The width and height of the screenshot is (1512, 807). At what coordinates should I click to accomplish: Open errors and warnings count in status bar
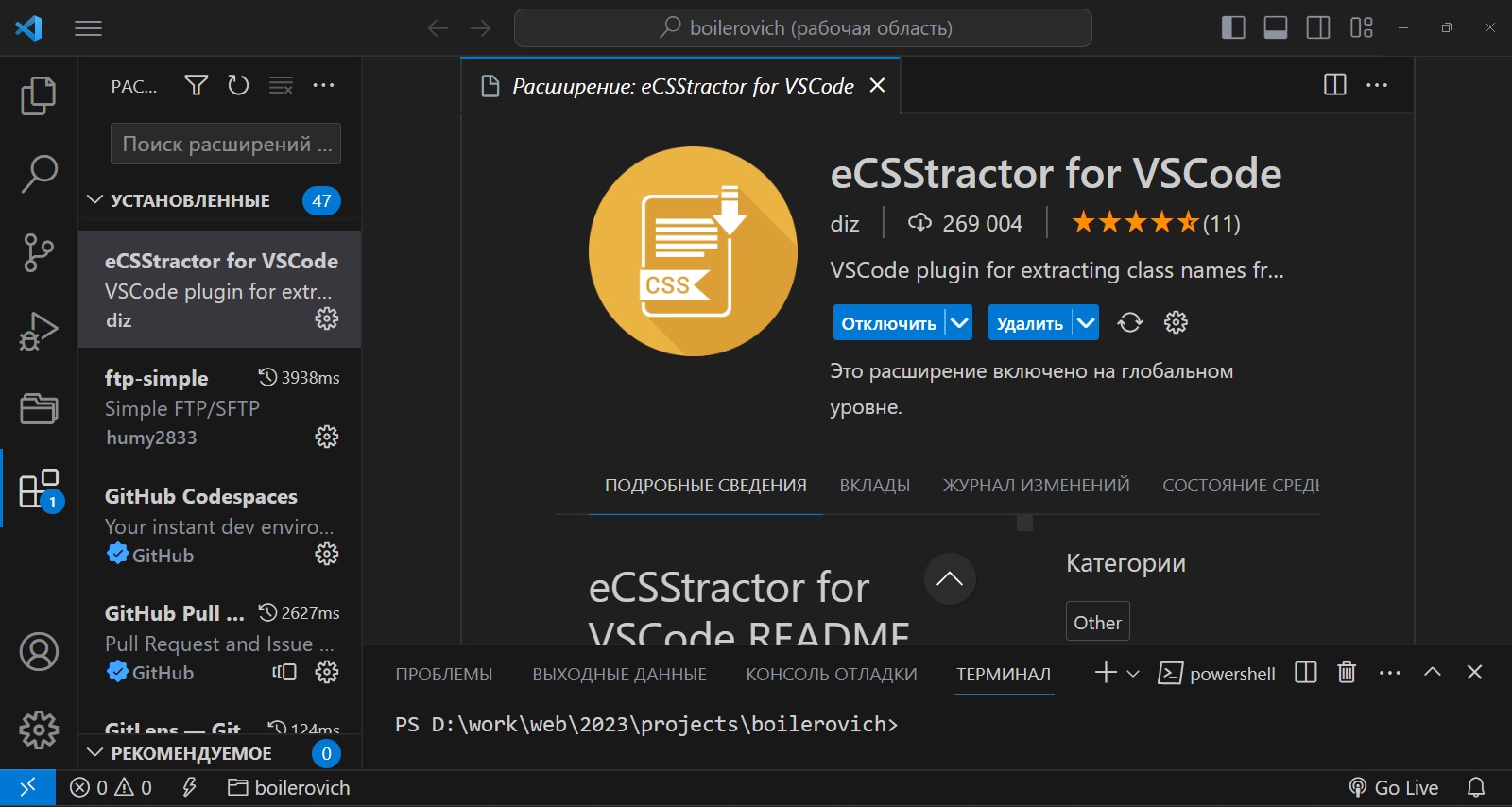pos(111,787)
